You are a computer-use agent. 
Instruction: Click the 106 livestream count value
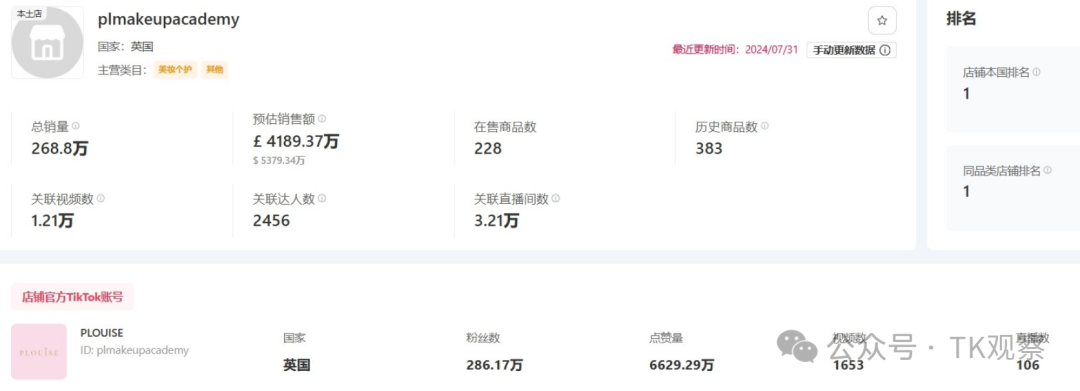click(1028, 366)
